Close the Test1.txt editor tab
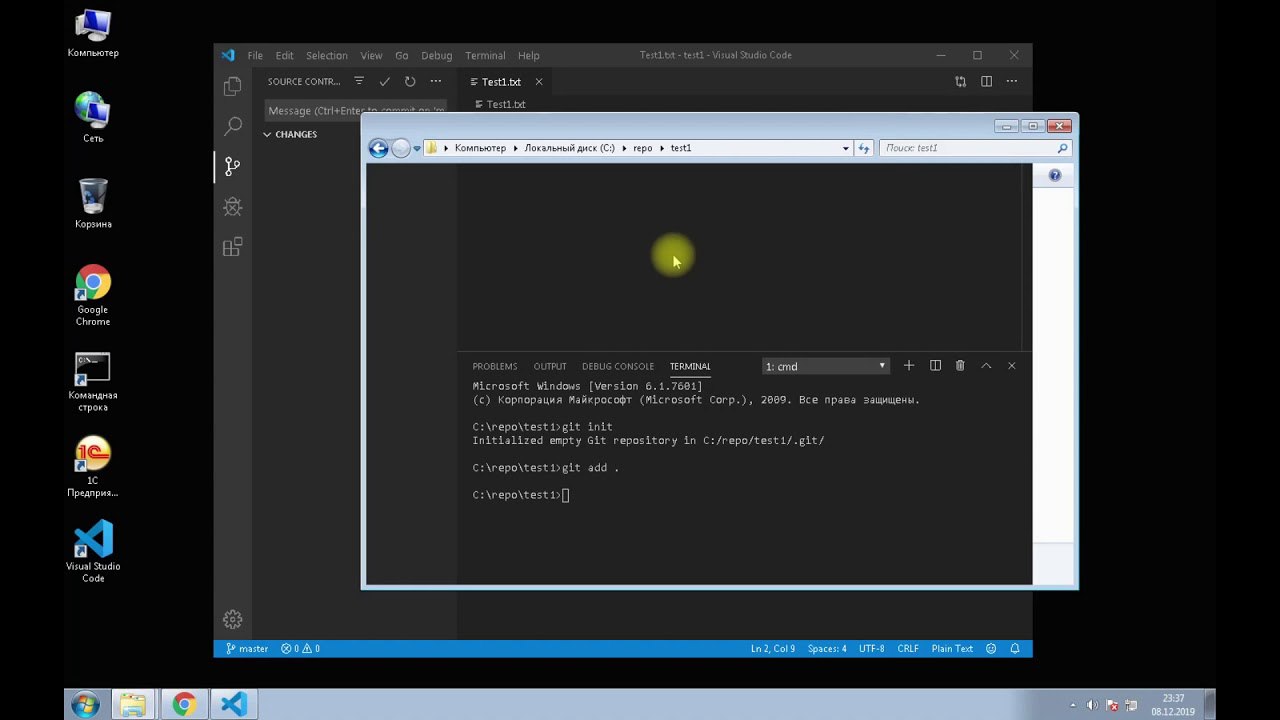Screen dimensions: 1280x720 pyautogui.click(x=538, y=82)
